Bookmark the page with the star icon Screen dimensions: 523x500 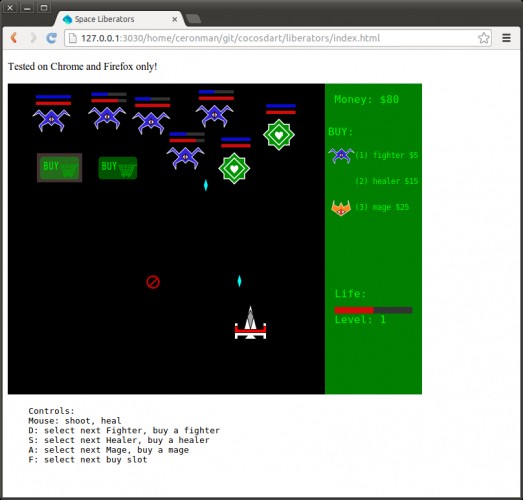click(483, 38)
